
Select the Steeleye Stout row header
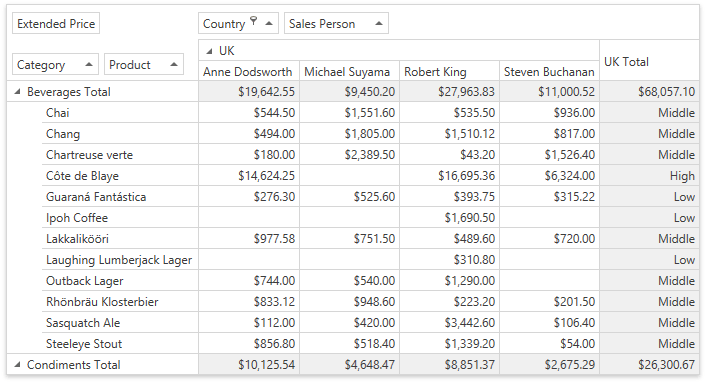120,344
